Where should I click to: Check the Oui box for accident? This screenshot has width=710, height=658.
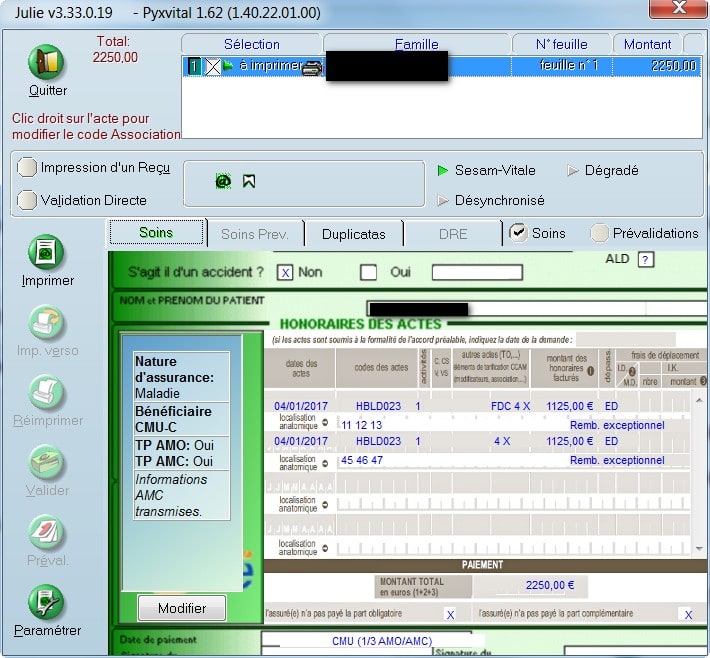(368, 272)
